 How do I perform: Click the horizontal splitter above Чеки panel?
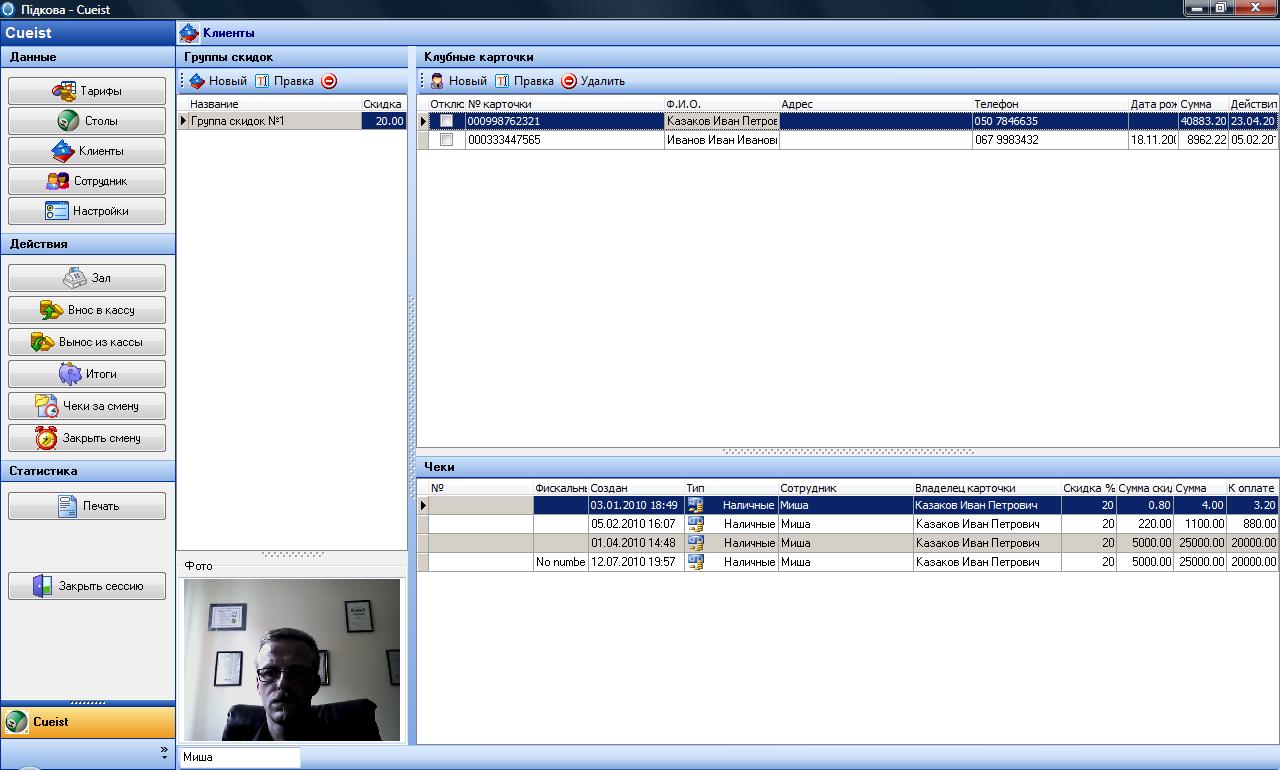coord(848,452)
